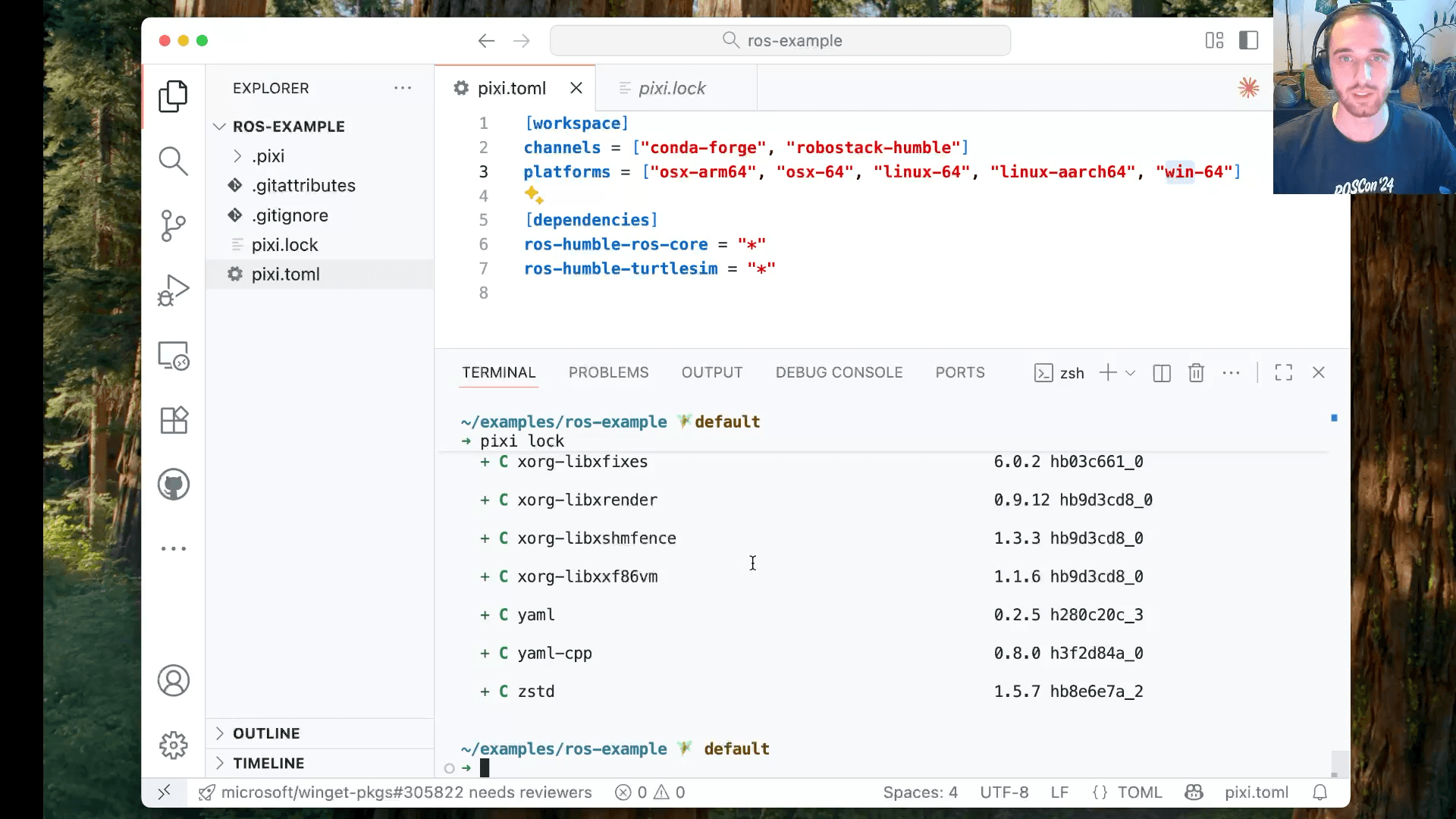Open the Remote Explorer view
1456x819 pixels.
pos(173,356)
